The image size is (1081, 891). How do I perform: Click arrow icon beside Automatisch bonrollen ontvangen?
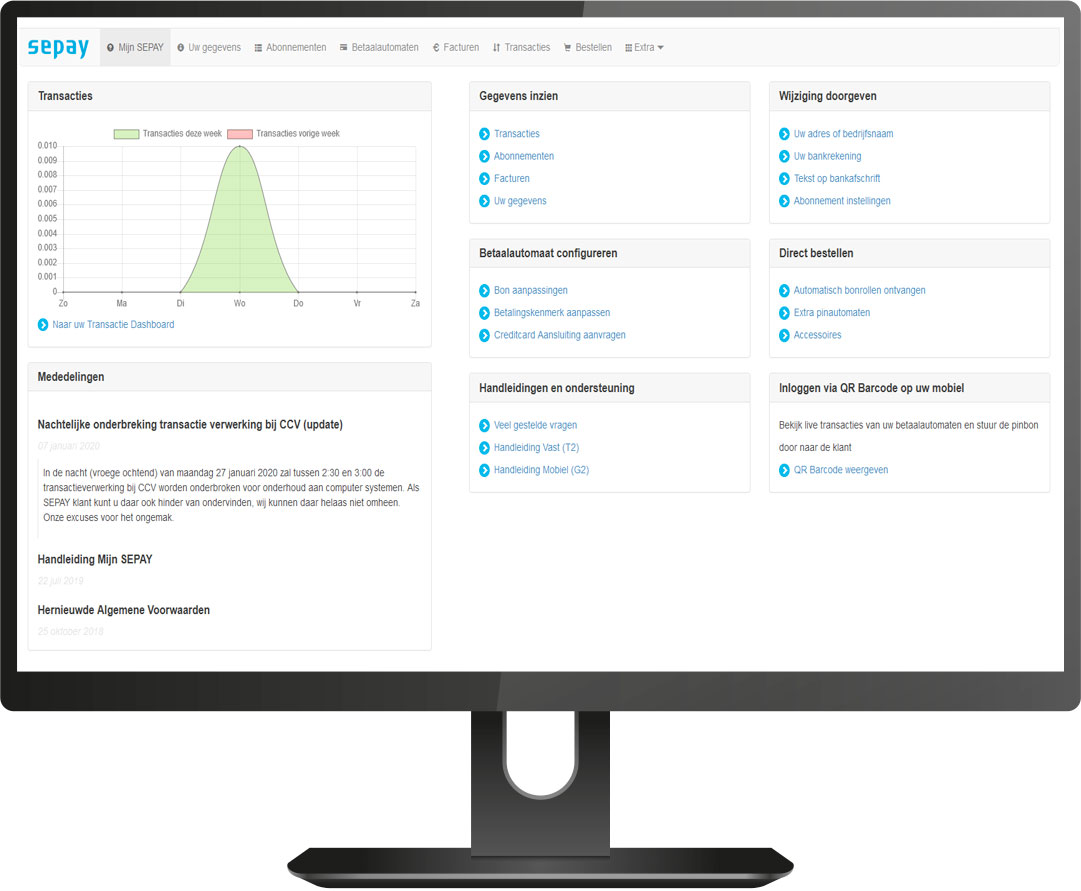click(x=785, y=291)
